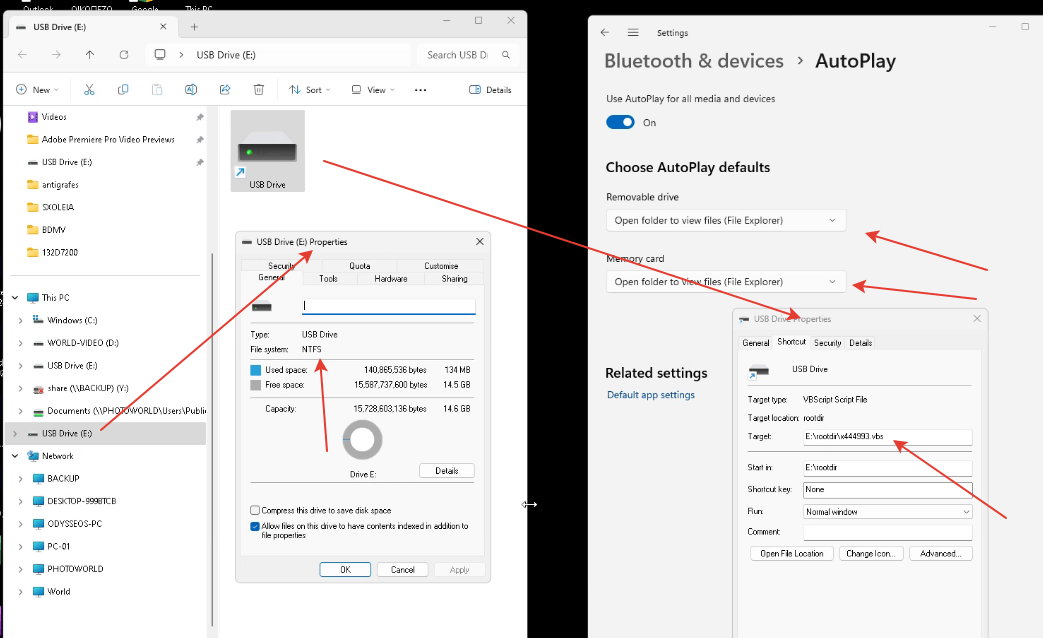Go back with Explorer back arrow
This screenshot has height=638, width=1043.
(23, 55)
